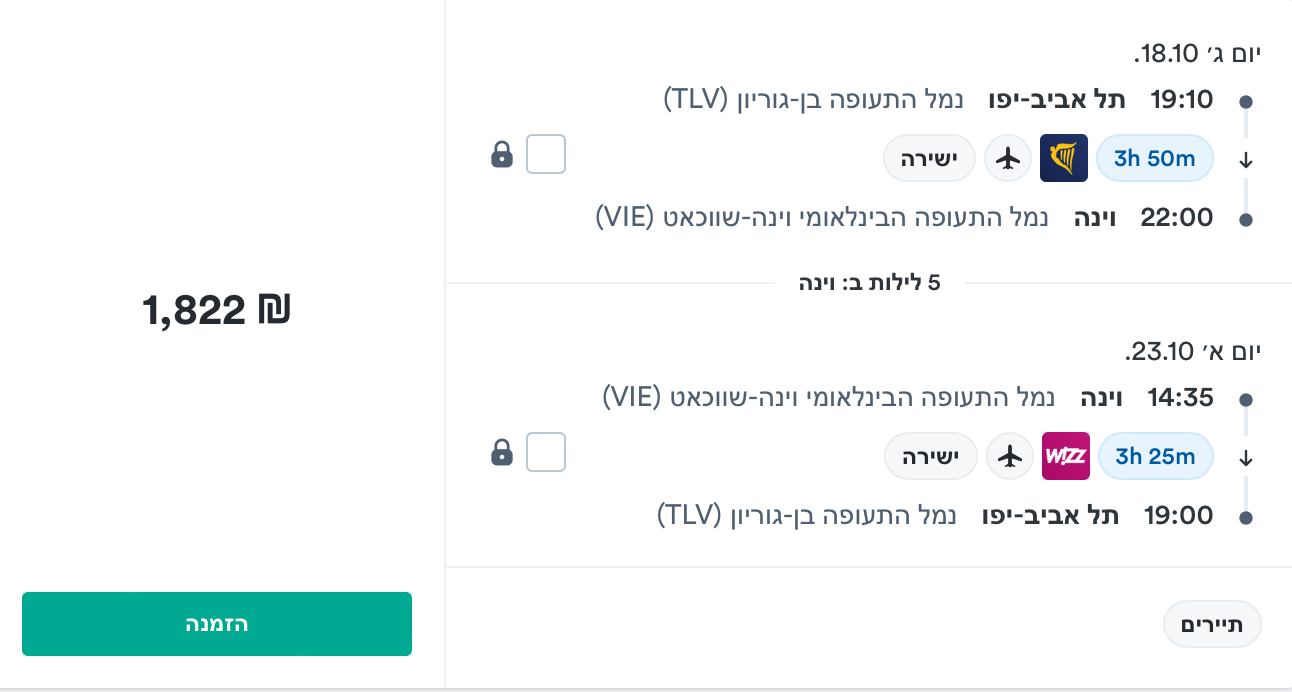Select the Ryanair airline logo
Screen dimensions: 1292x692
pyautogui.click(x=1063, y=157)
